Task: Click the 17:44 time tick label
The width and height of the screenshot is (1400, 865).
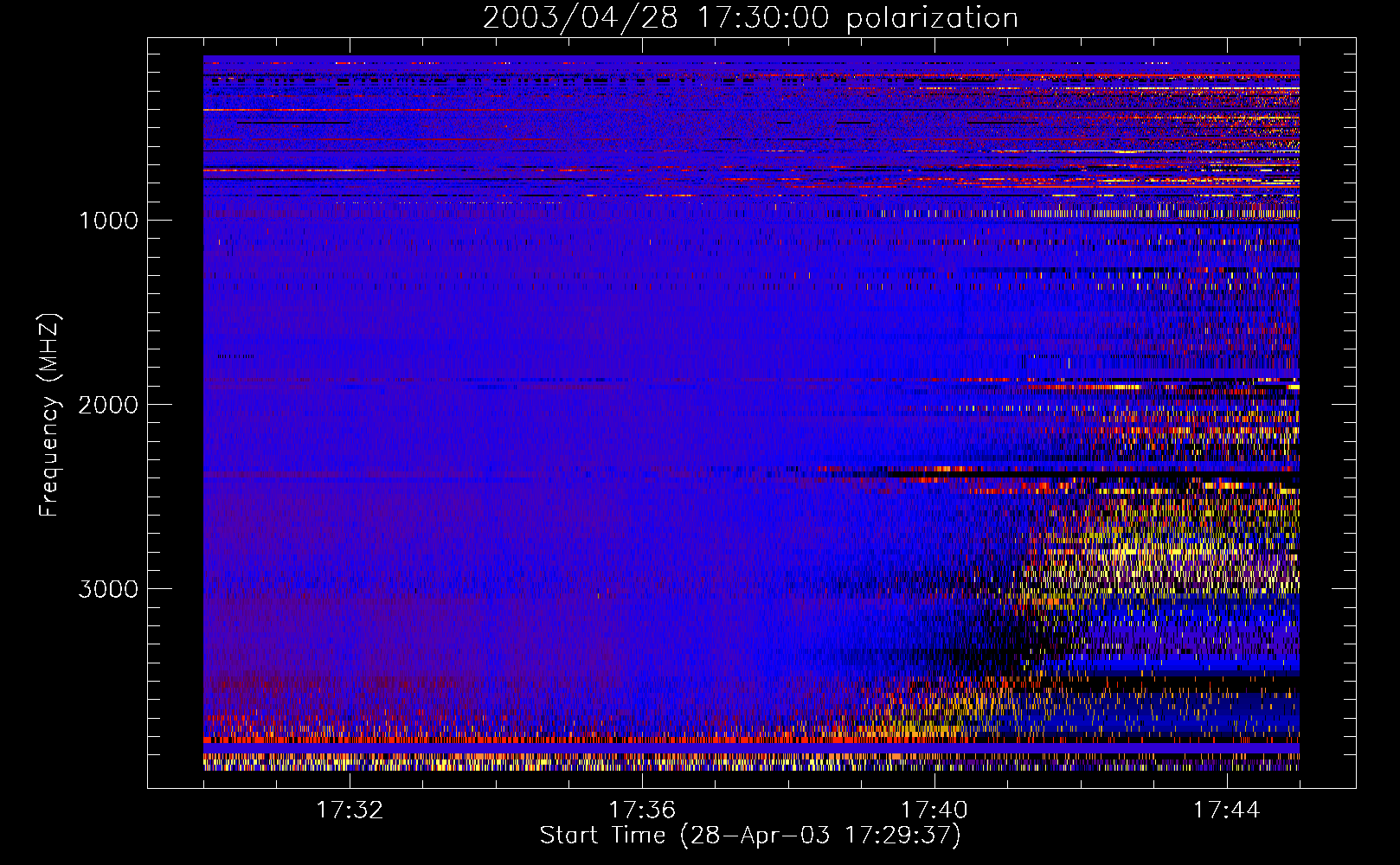Action: (1227, 811)
